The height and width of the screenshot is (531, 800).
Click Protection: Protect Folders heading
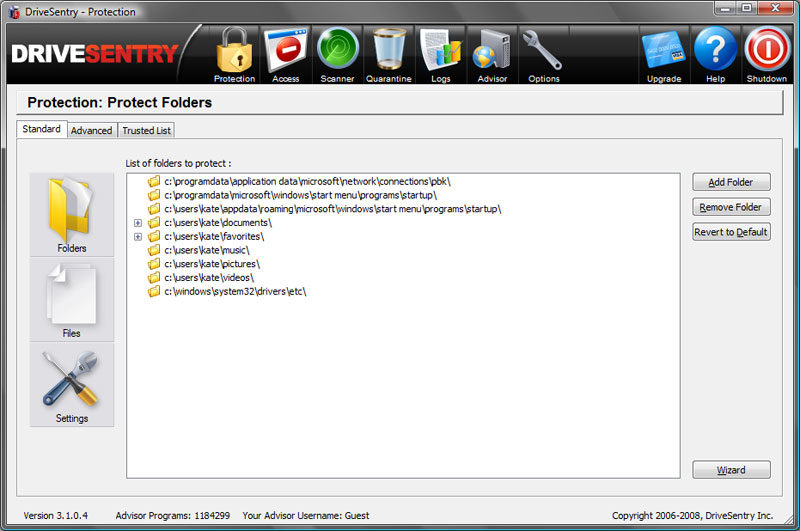pos(119,103)
